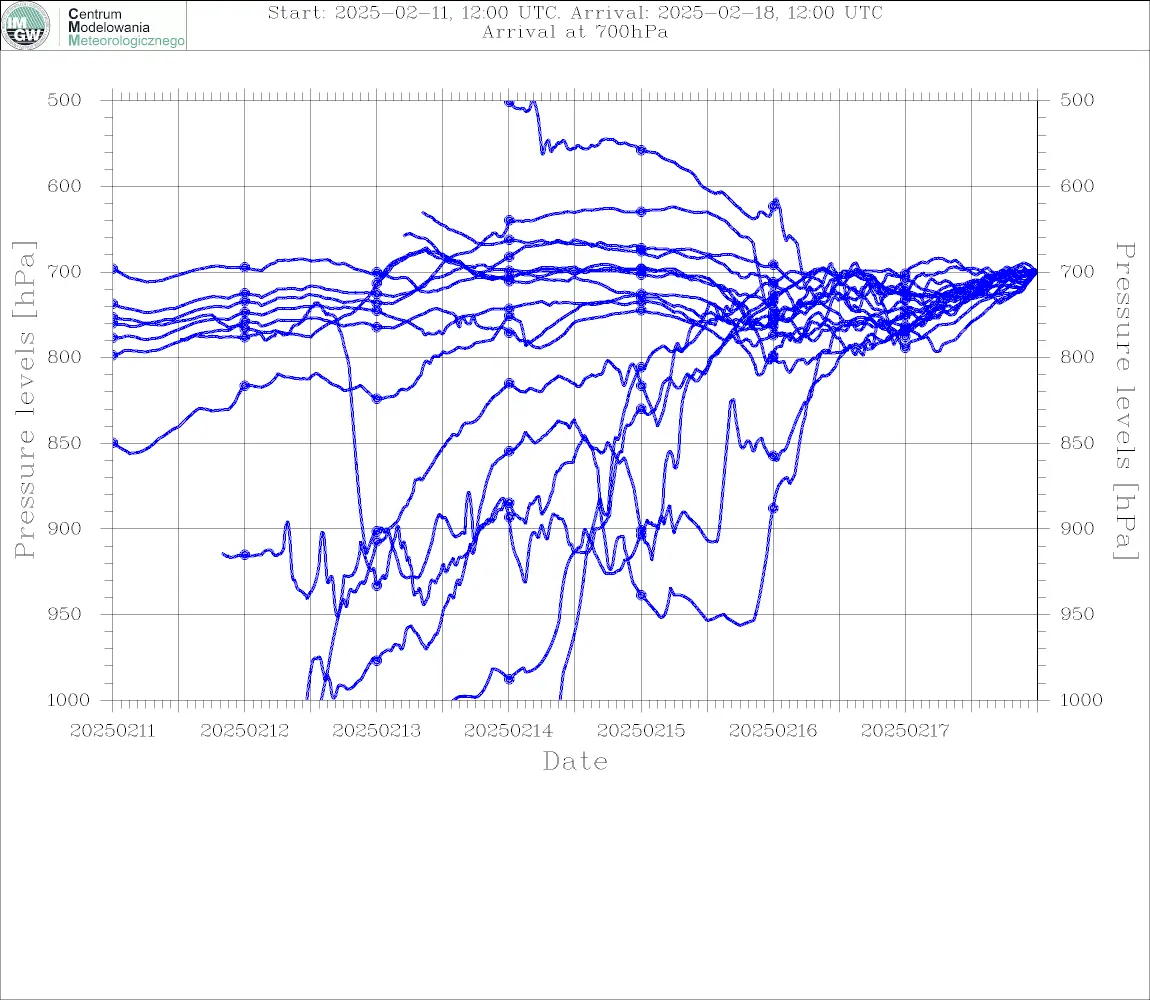
Task: Click the 20250214 date label
Action: point(508,731)
